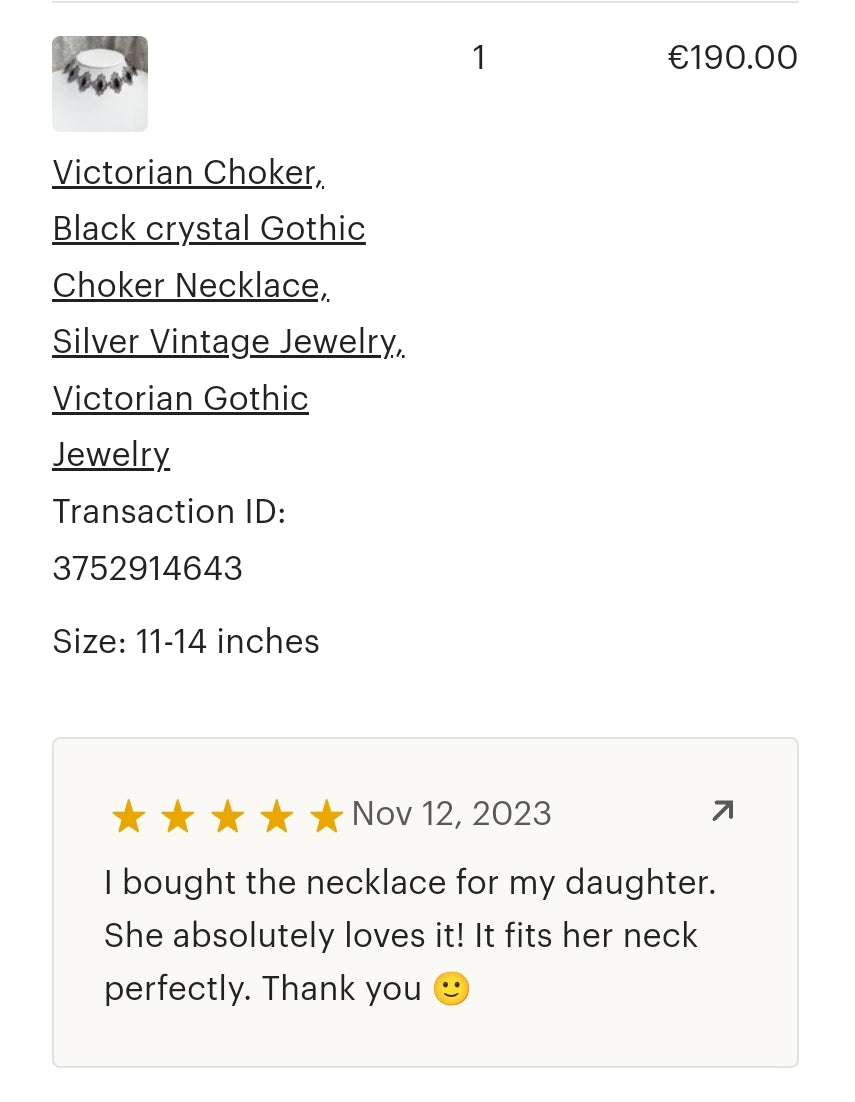
Task: Click the Black crystal Gothic Choker Necklace link
Action: (x=209, y=229)
